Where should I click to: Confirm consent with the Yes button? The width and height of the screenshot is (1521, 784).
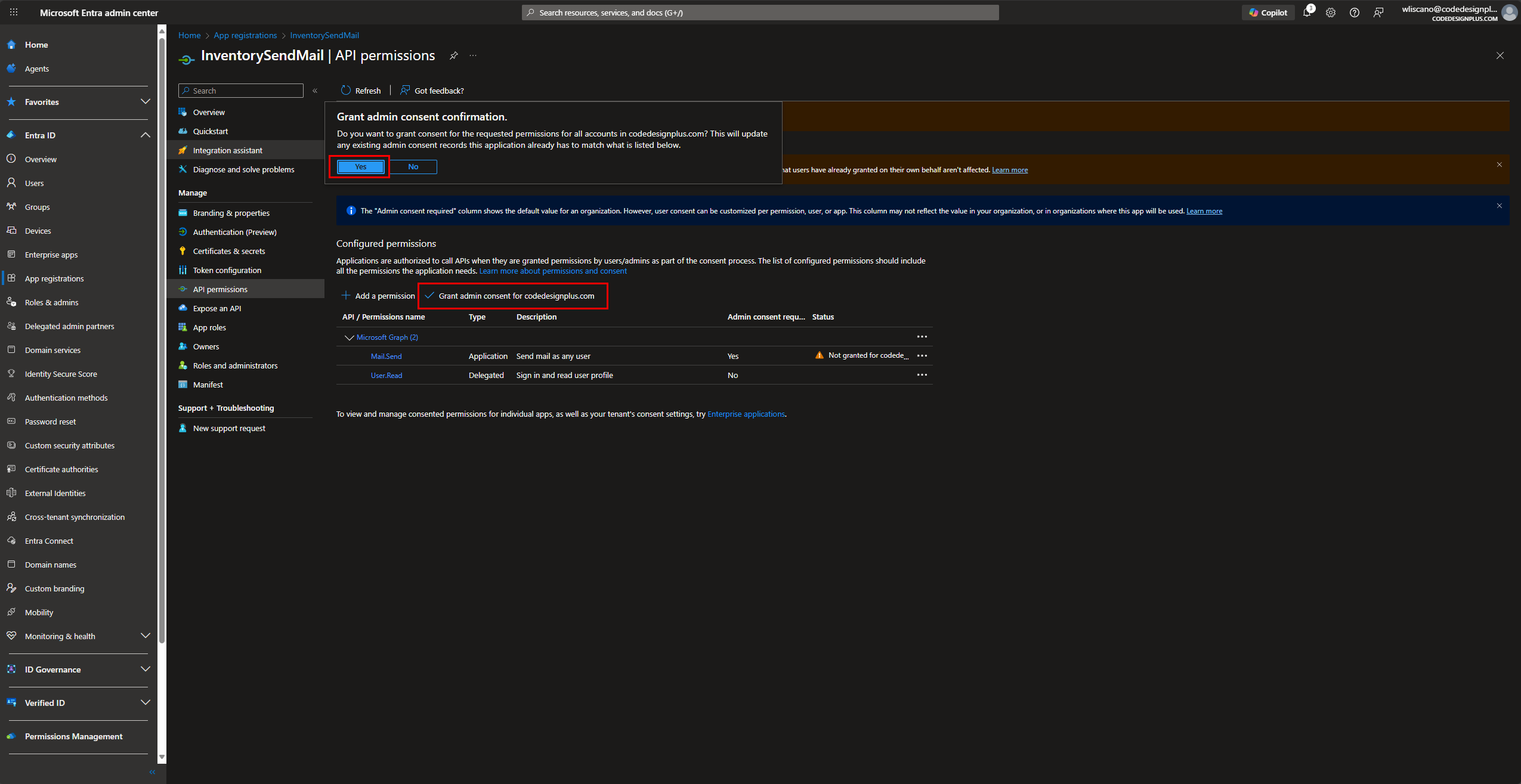coord(360,167)
